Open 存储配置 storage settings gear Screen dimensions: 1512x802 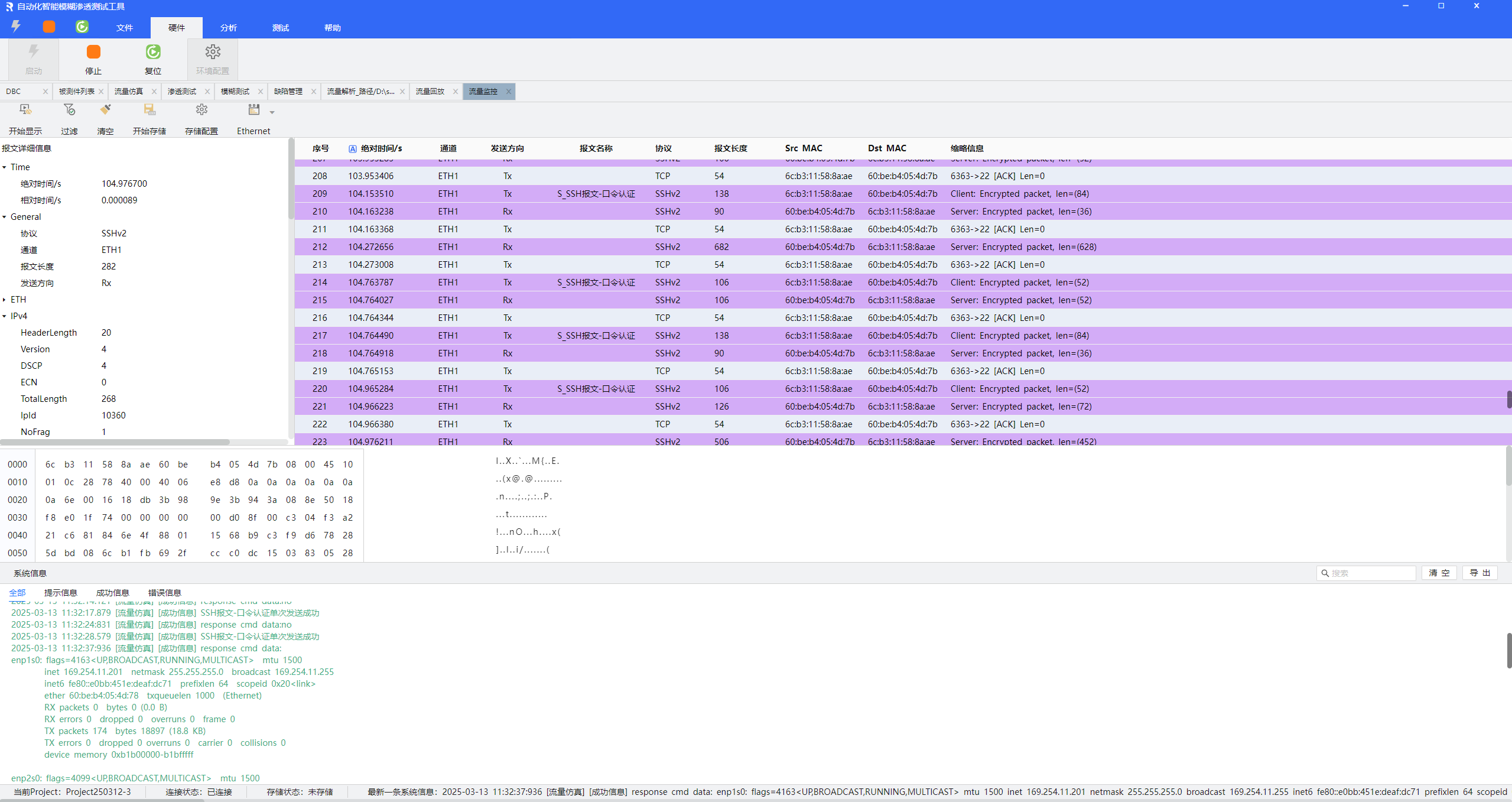coord(201,110)
